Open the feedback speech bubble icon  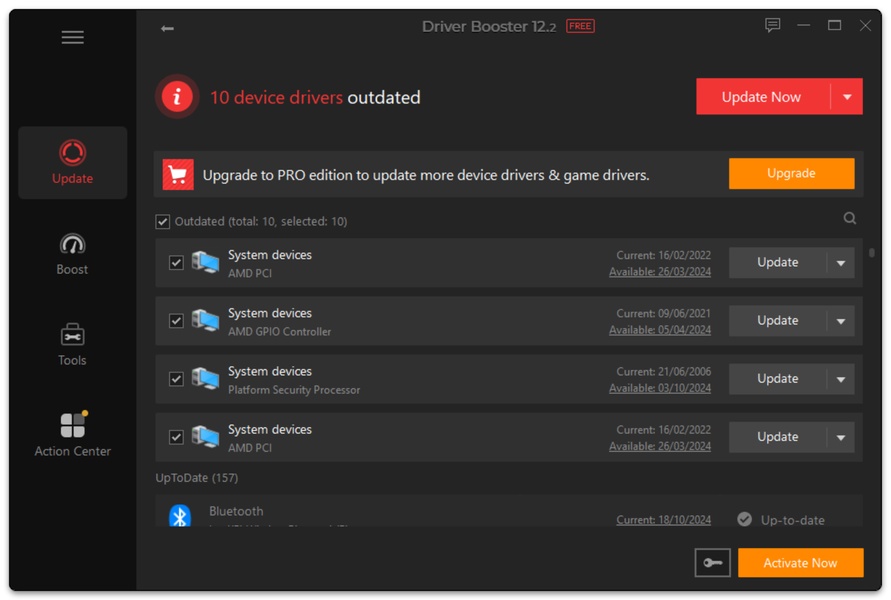772,26
